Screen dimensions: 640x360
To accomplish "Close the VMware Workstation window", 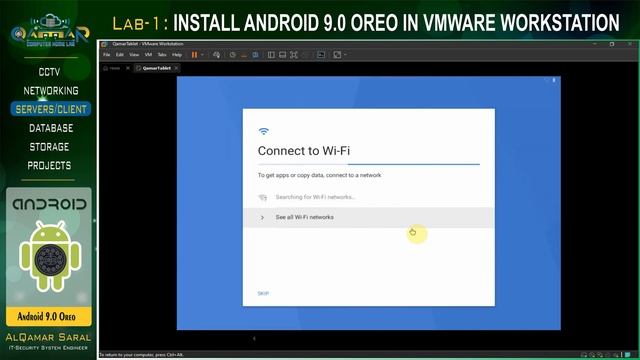I will pyautogui.click(x=630, y=44).
